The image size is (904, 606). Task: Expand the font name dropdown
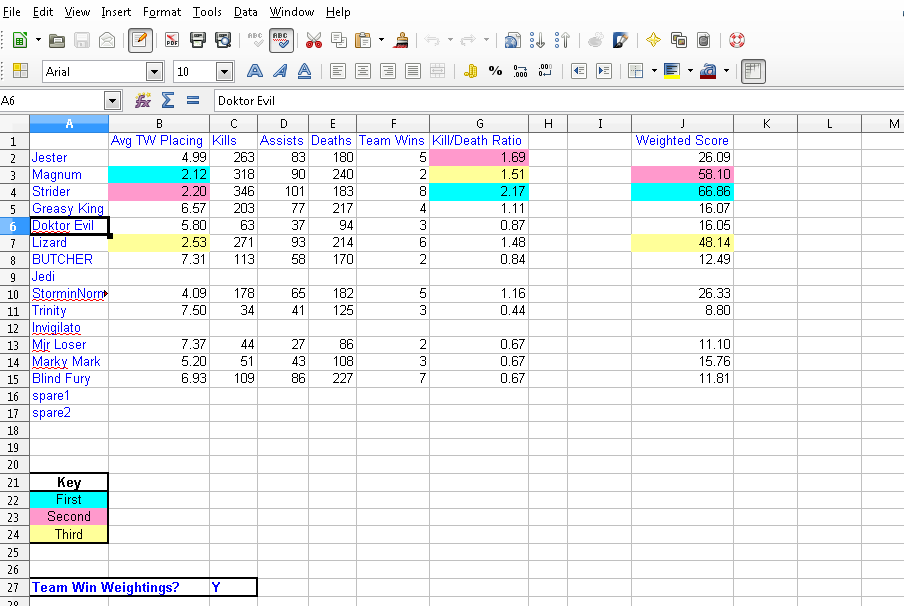(154, 71)
